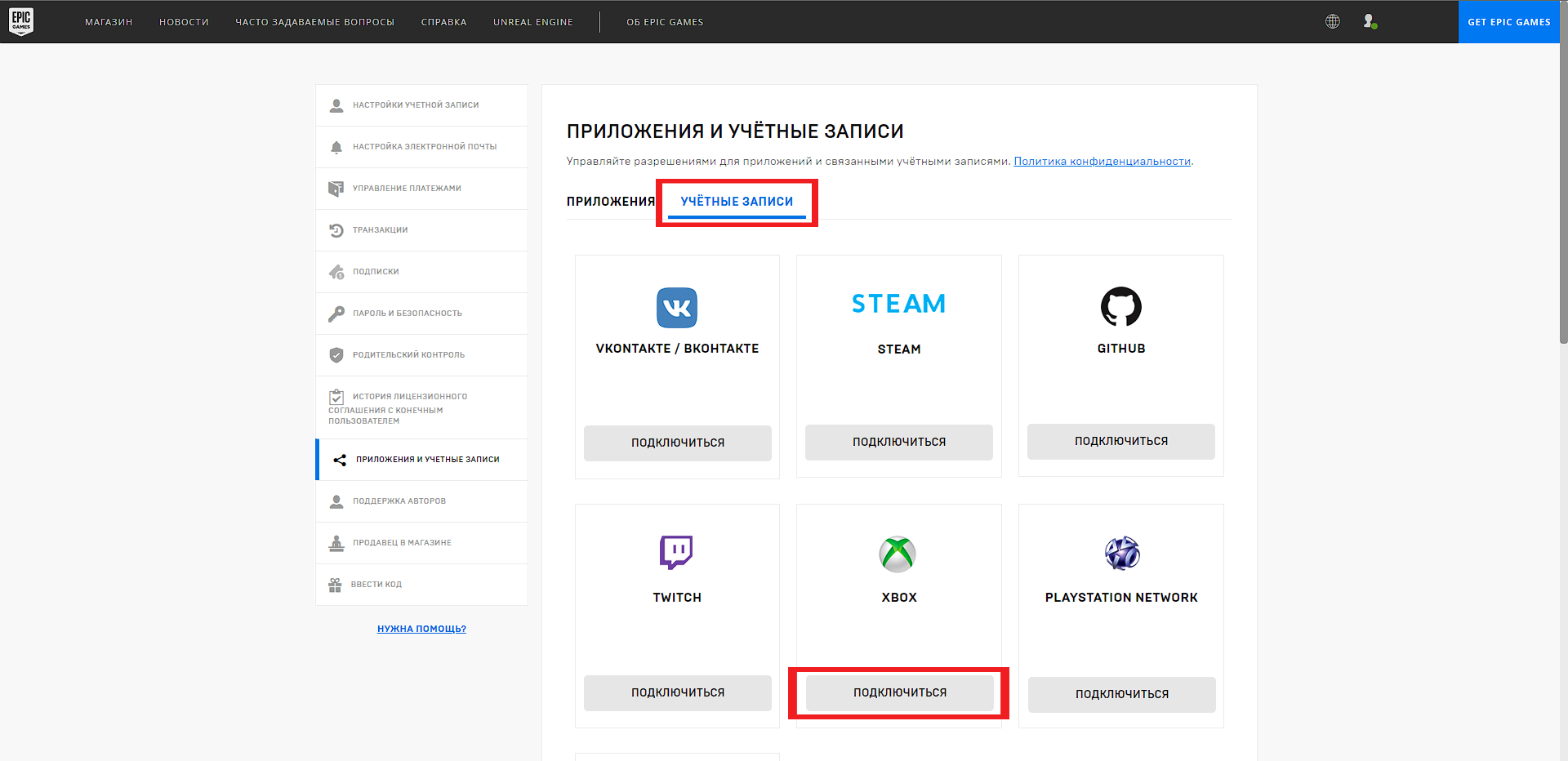The image size is (1568, 761).
Task: Click the EULA history clipboard icon
Action: (x=336, y=397)
